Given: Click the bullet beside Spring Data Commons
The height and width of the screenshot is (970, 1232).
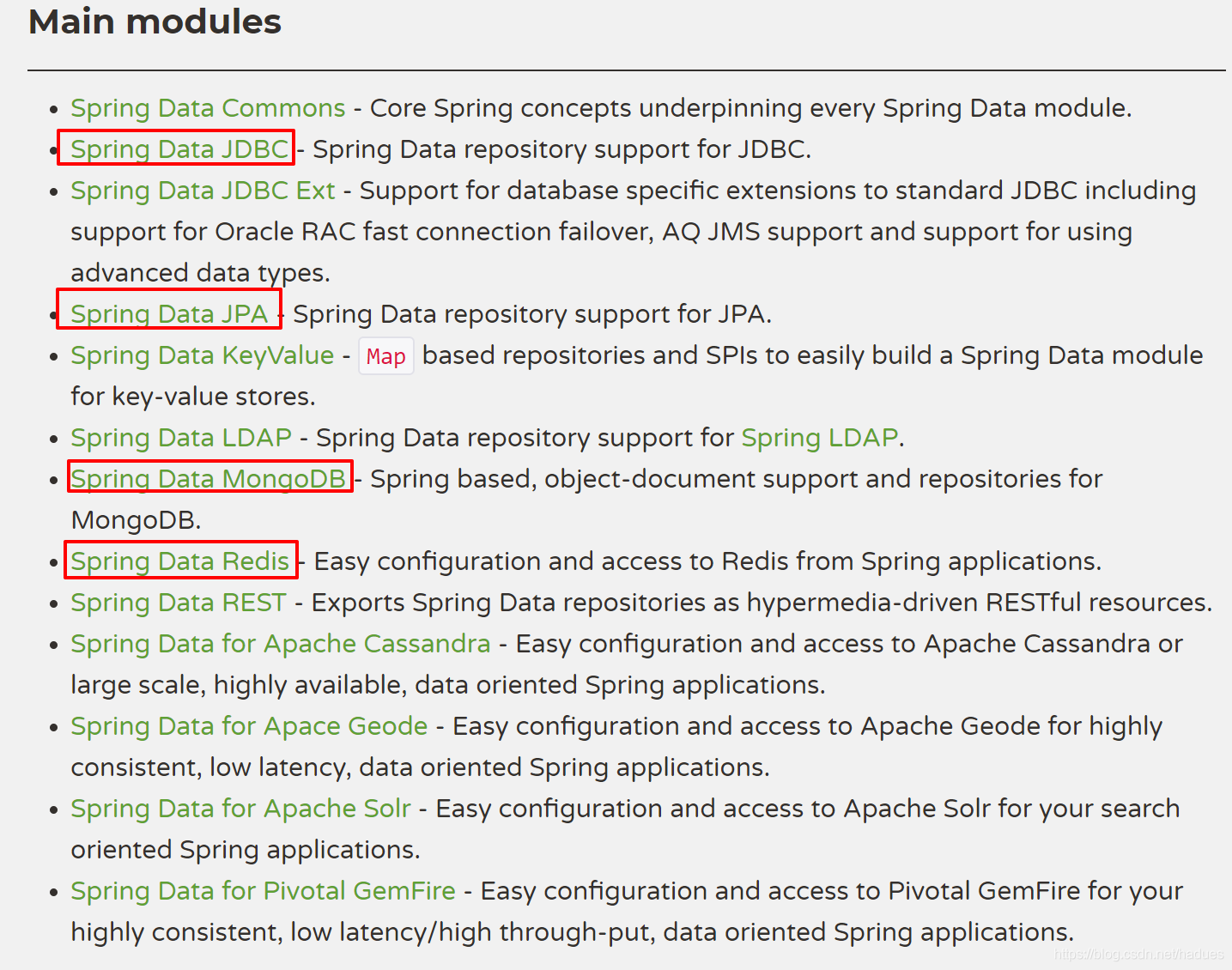Looking at the screenshot, I should tap(53, 109).
